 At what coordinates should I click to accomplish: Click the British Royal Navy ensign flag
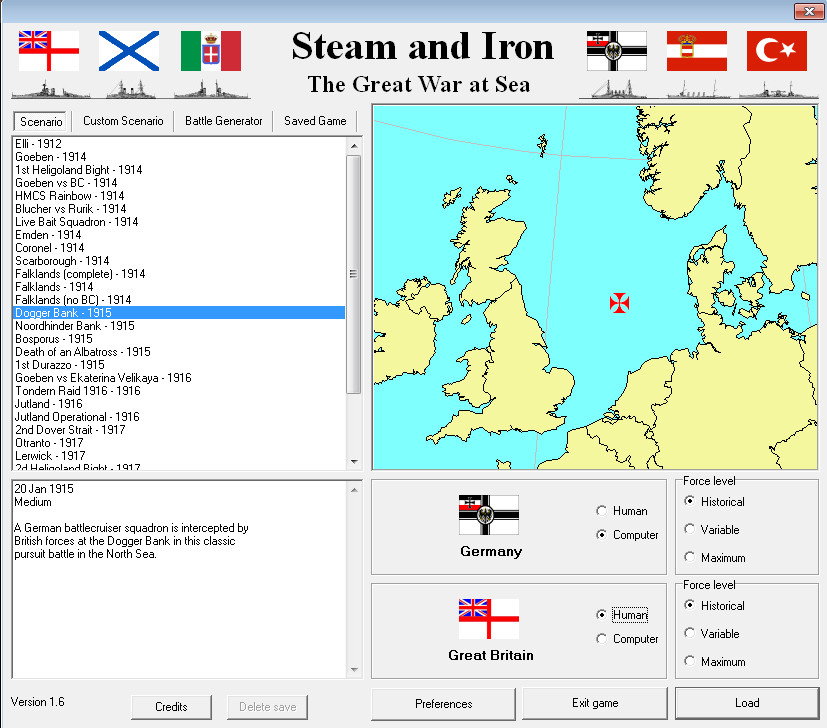pyautogui.click(x=48, y=51)
